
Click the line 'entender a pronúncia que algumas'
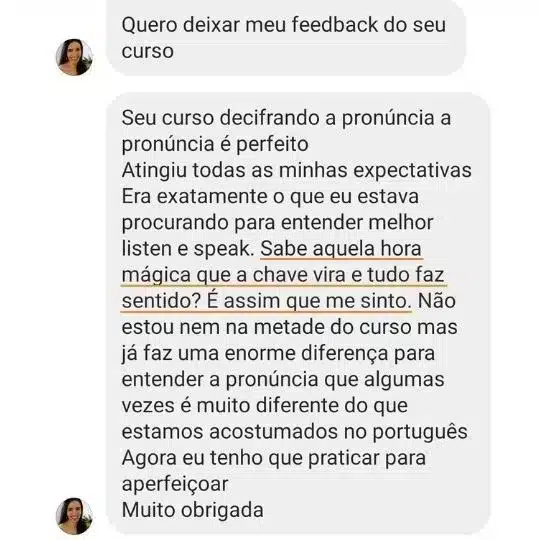click(283, 380)
